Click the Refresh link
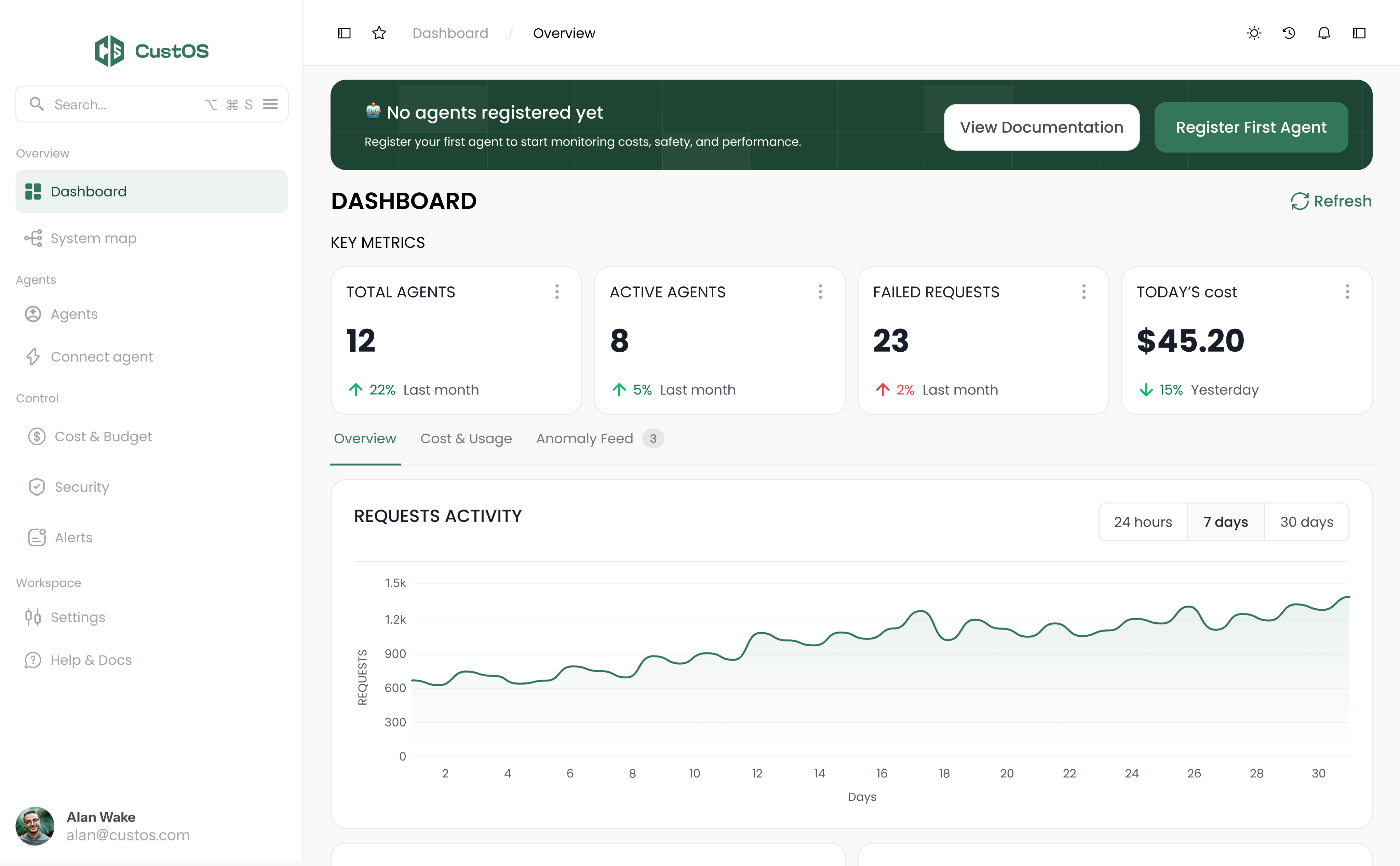 pyautogui.click(x=1331, y=201)
